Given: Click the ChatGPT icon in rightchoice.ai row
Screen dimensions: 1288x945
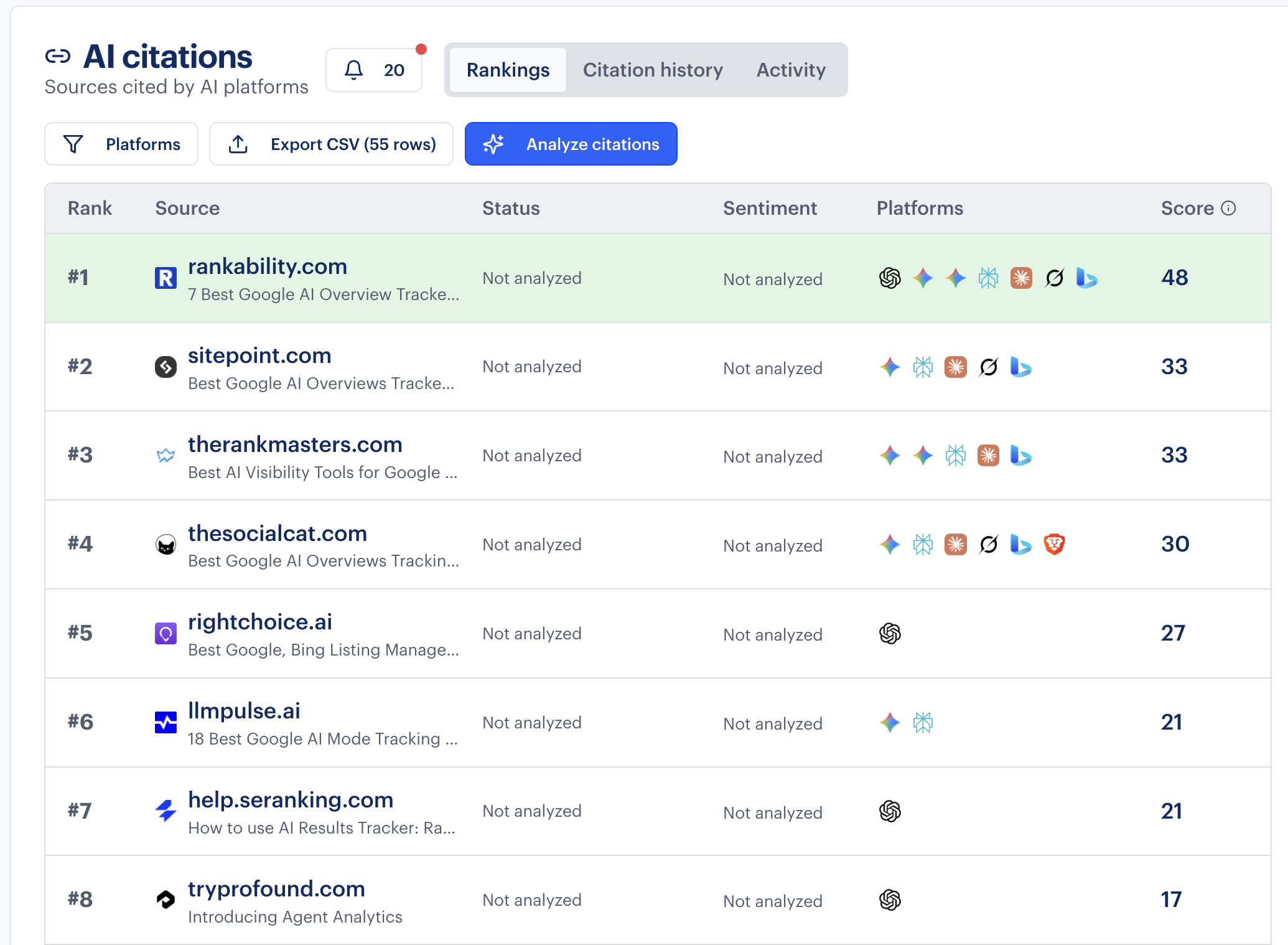Looking at the screenshot, I should (890, 634).
